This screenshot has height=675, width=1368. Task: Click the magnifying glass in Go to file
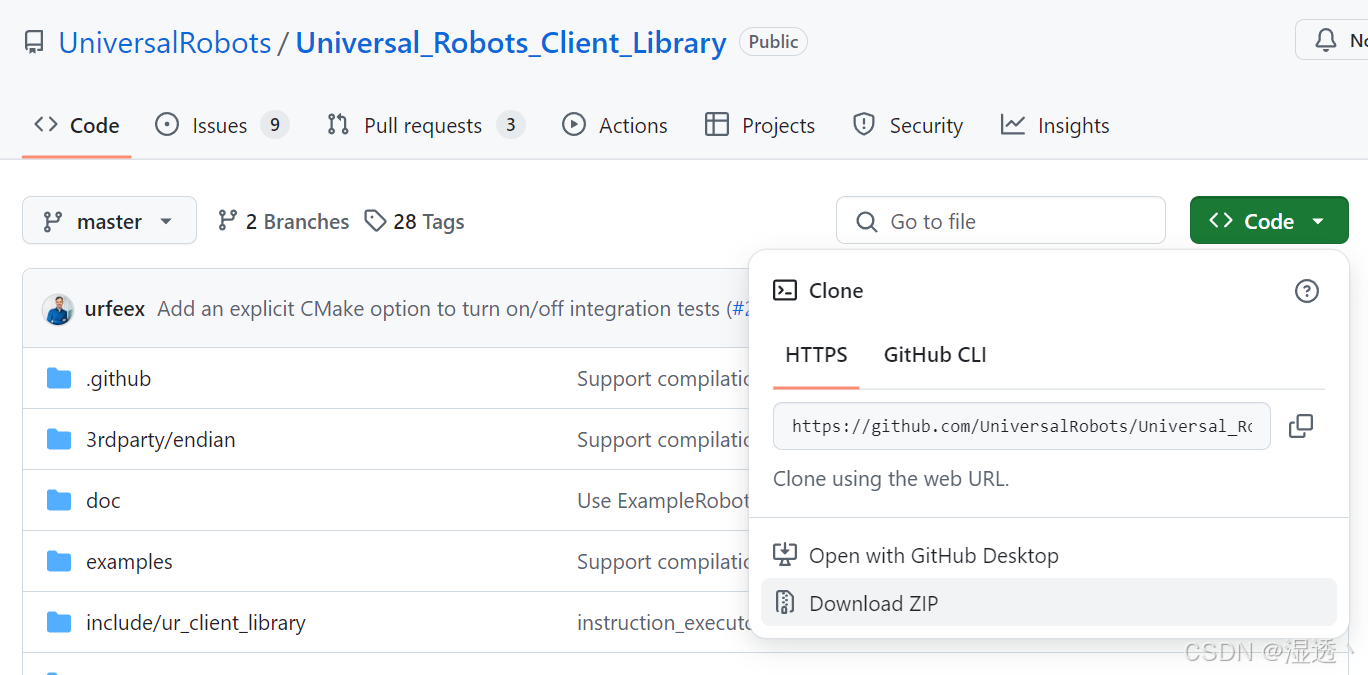click(x=866, y=220)
